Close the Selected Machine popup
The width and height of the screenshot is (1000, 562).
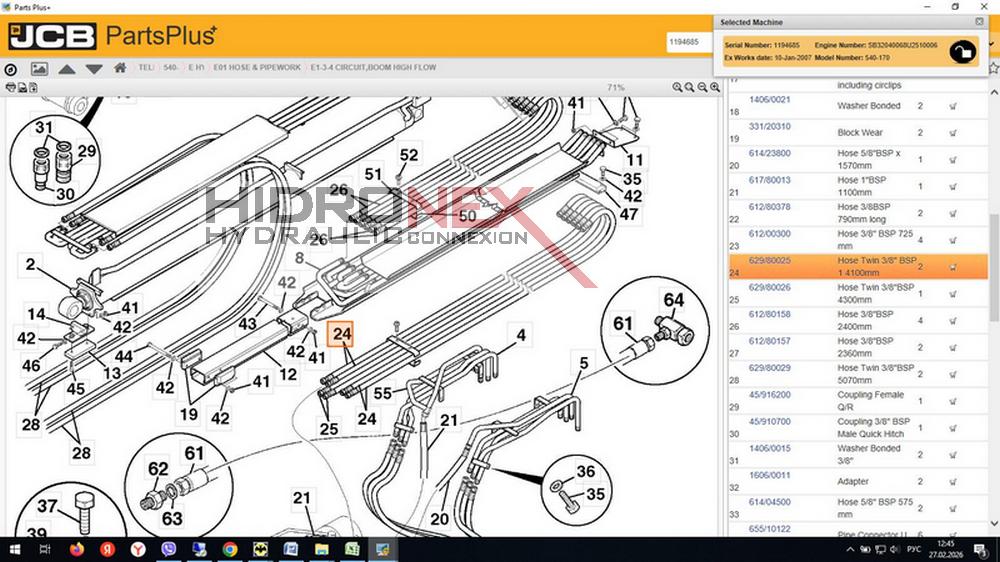click(x=979, y=21)
